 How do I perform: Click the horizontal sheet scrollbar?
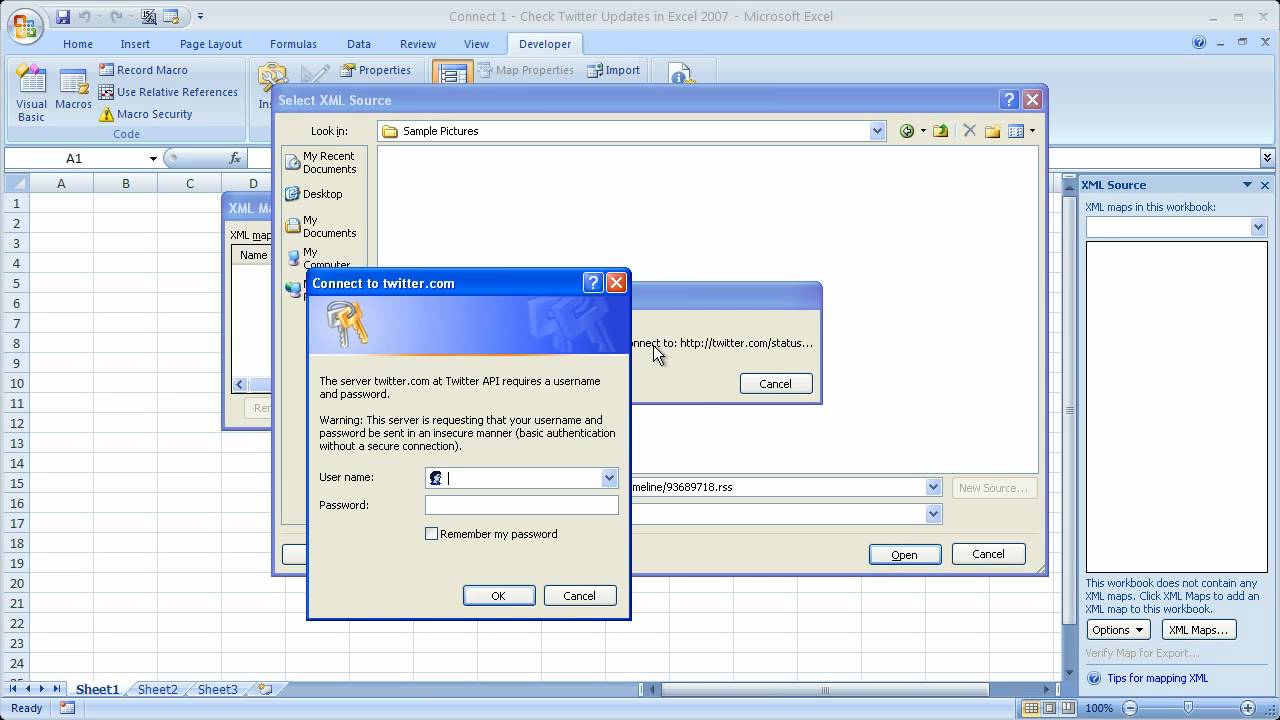825,689
